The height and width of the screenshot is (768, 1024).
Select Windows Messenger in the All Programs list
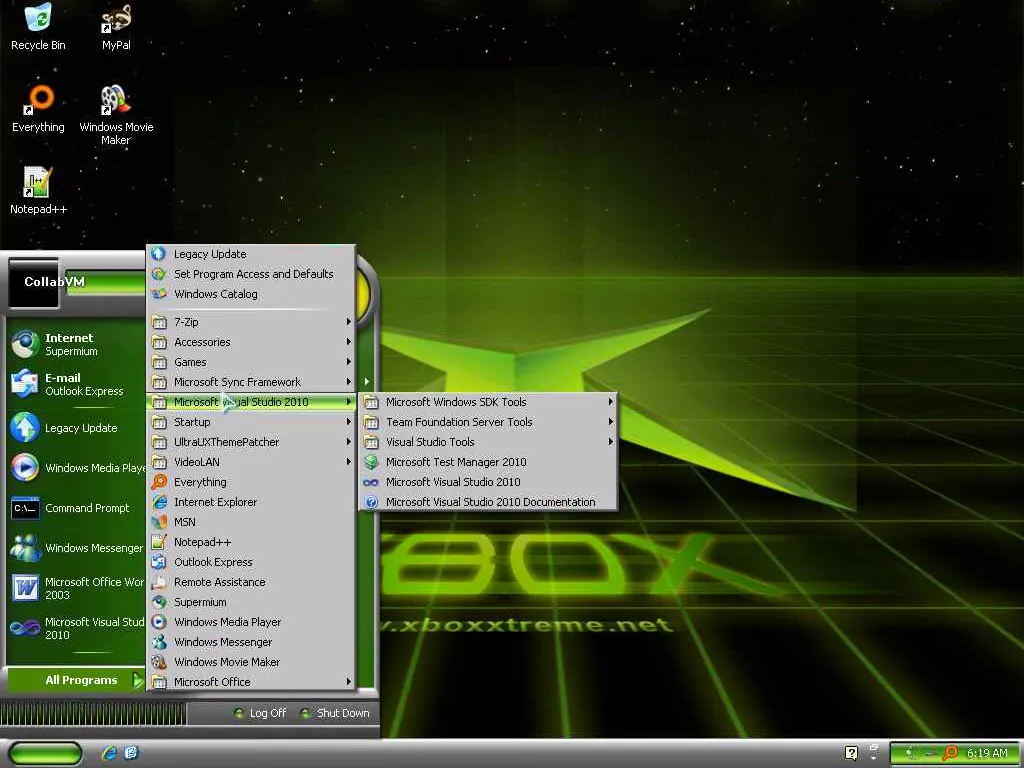(251, 642)
